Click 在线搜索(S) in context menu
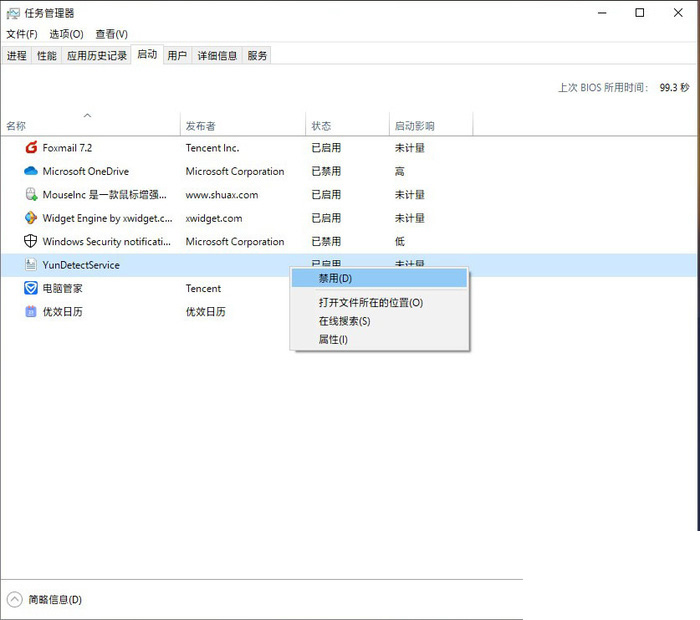Image resolution: width=700 pixels, height=620 pixels. pyautogui.click(x=344, y=321)
